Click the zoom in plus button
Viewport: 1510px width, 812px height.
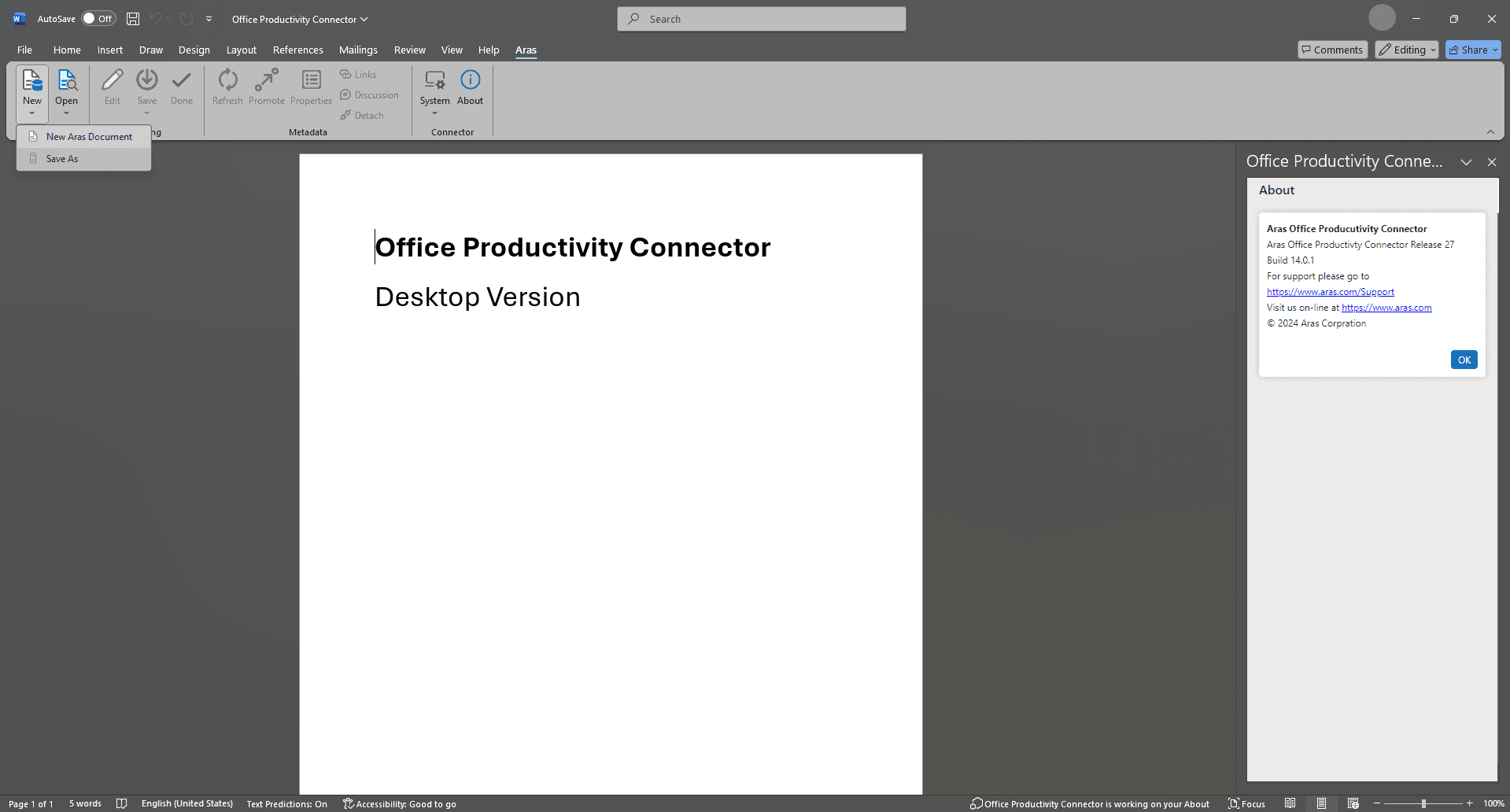click(x=1469, y=803)
